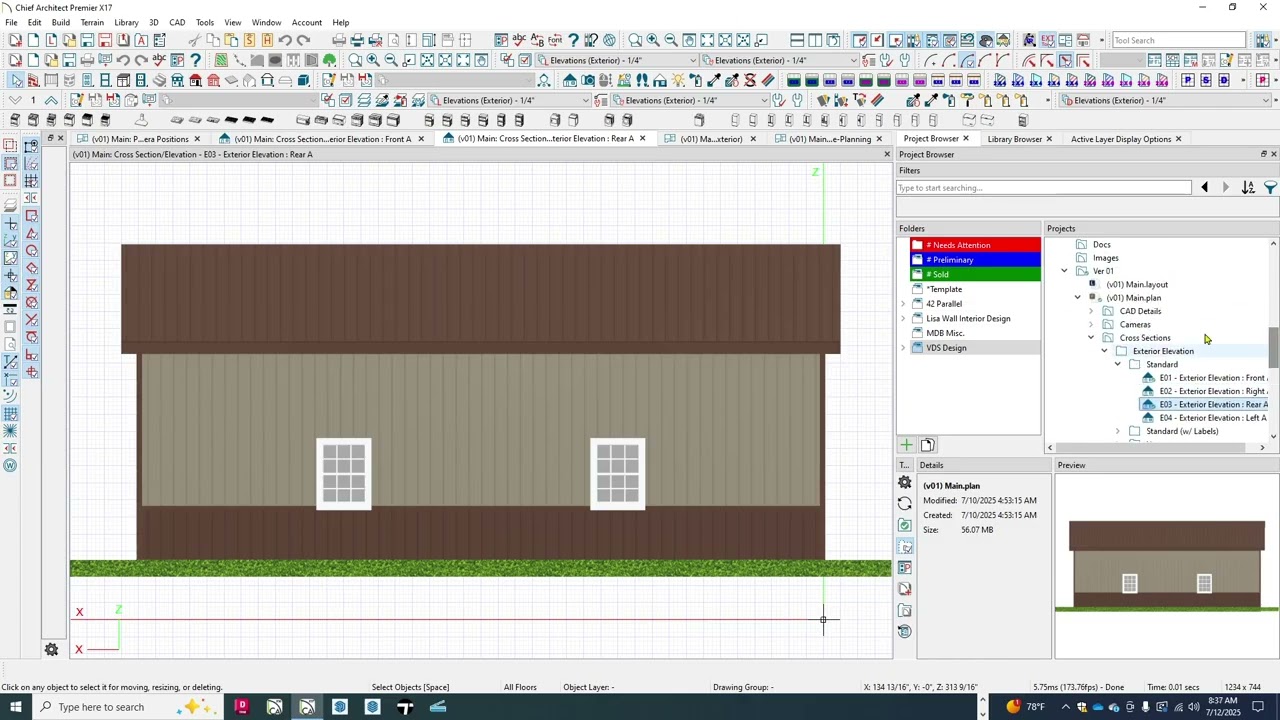Open the Project Browser settings gear icon

pyautogui.click(x=905, y=482)
